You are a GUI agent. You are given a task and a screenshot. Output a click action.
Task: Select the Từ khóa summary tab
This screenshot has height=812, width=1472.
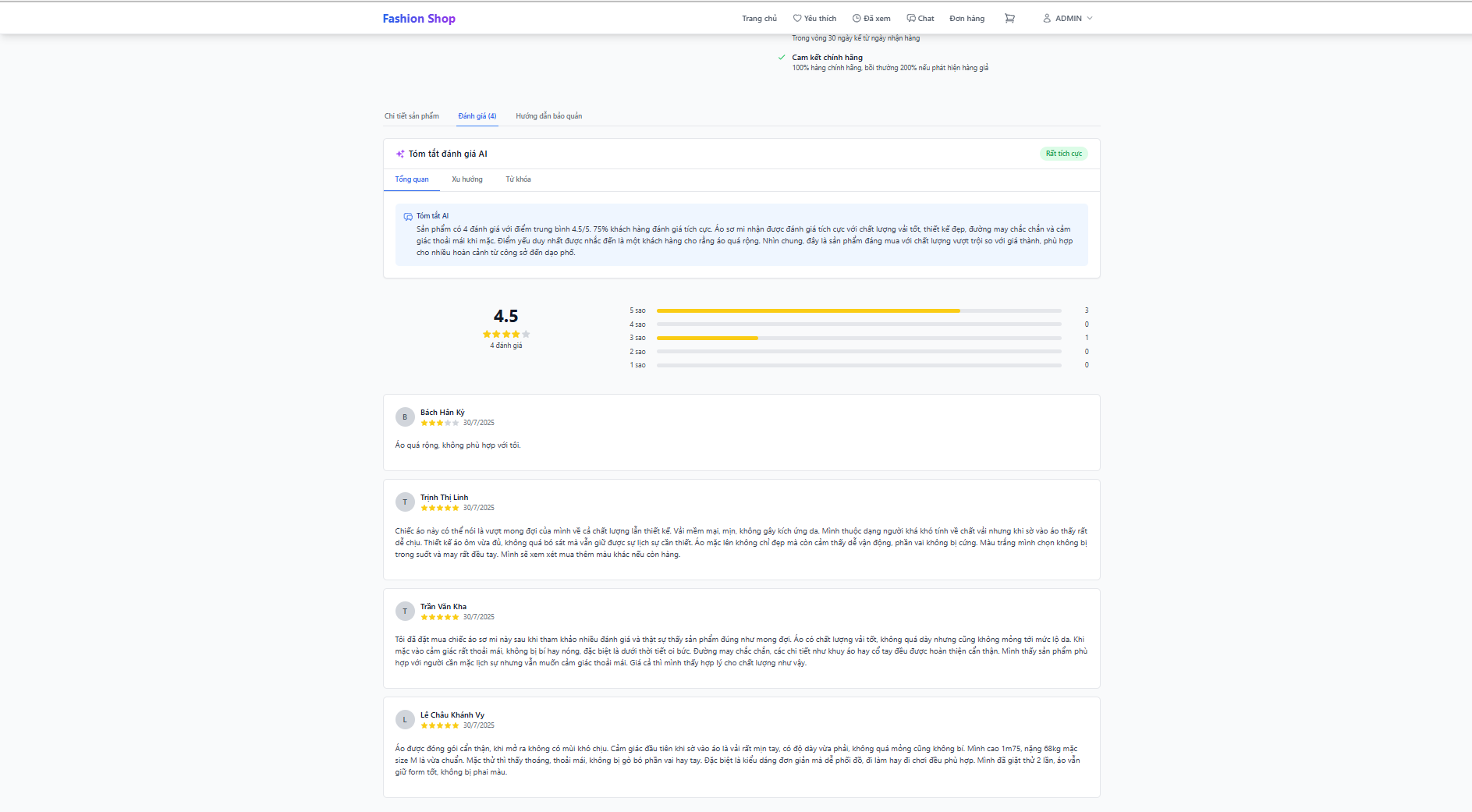518,179
